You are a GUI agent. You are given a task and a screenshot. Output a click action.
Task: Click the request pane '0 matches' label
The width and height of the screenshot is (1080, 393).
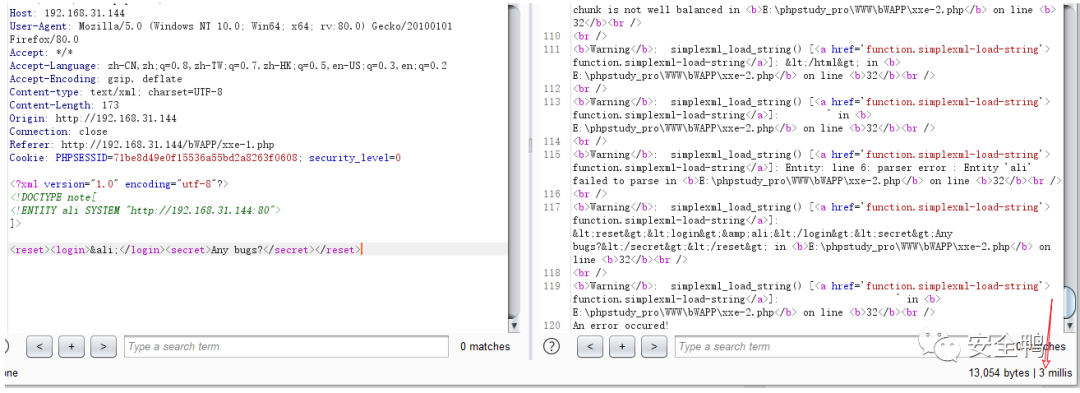click(x=485, y=347)
